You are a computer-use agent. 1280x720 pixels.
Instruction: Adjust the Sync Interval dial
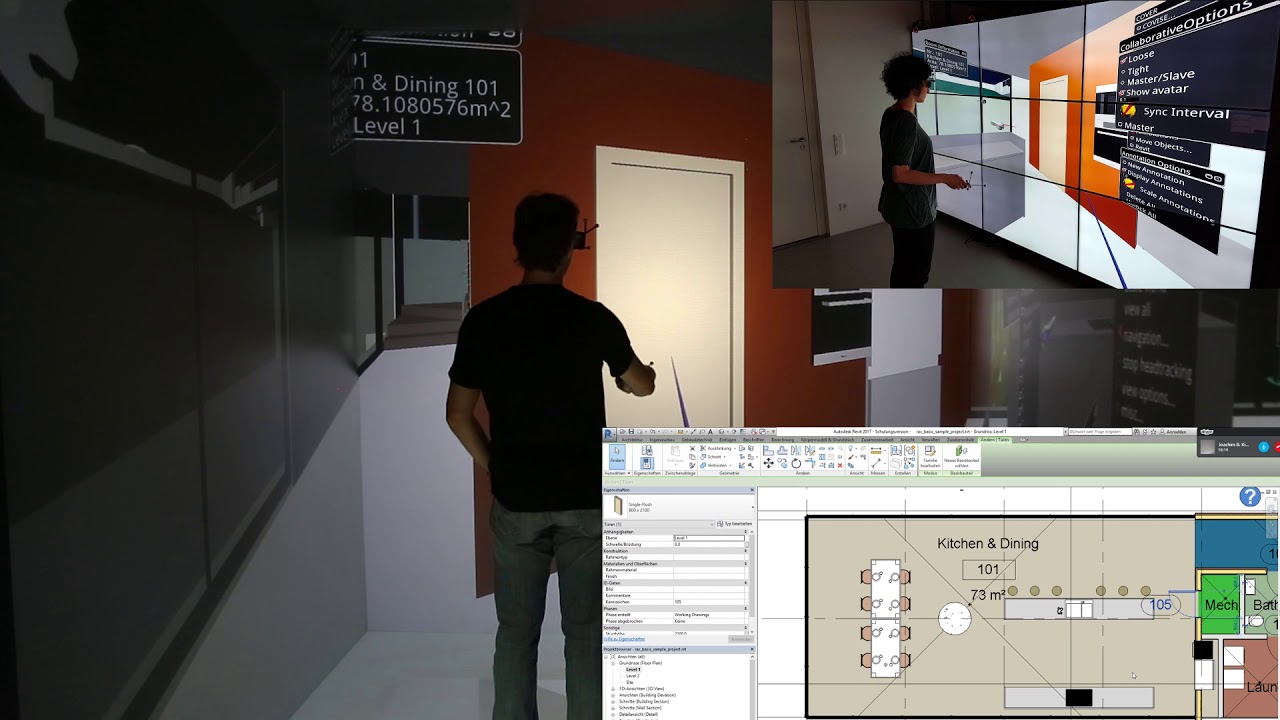[1128, 110]
